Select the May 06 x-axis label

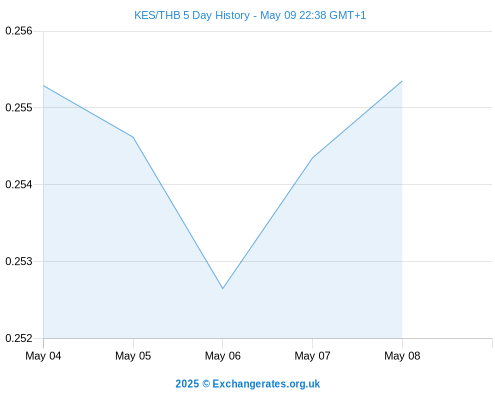pos(223,356)
